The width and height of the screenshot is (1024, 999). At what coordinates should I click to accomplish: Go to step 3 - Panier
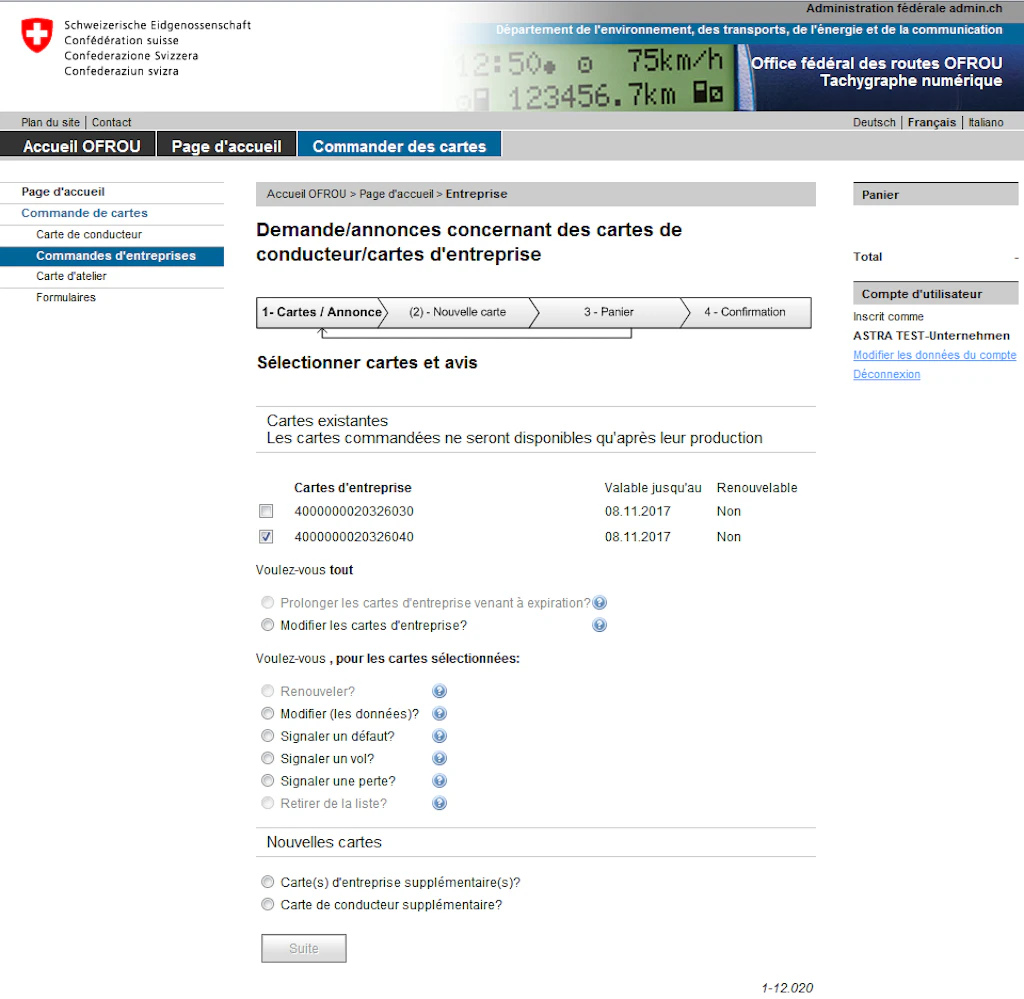click(x=608, y=312)
